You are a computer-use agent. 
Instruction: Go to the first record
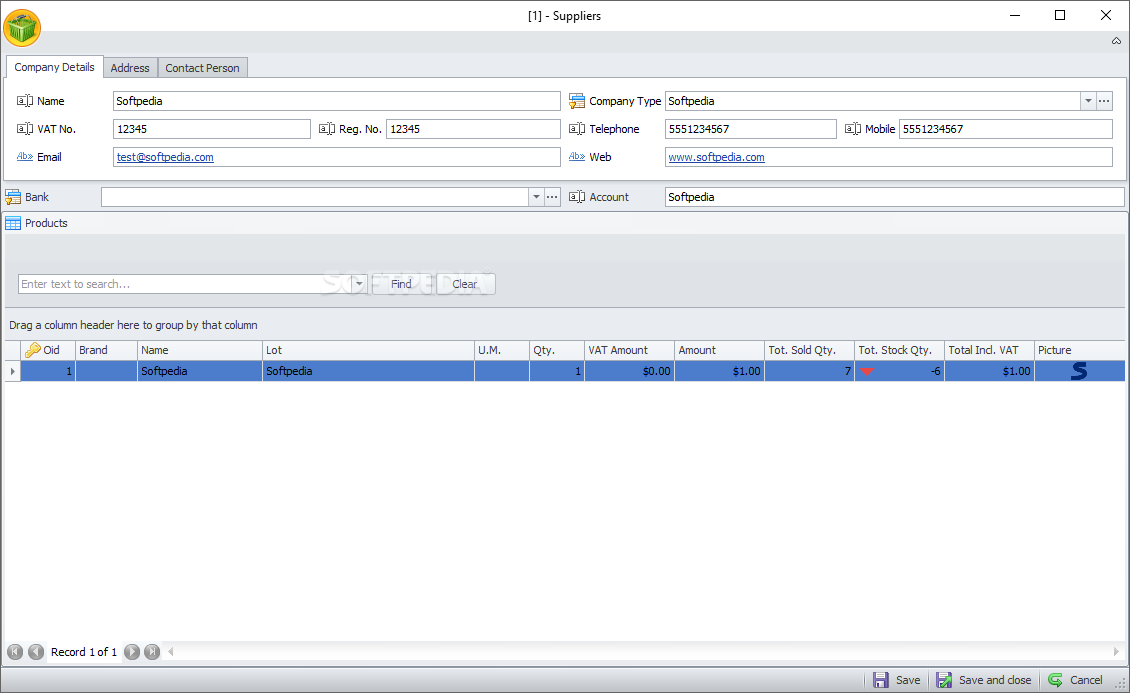(x=15, y=652)
